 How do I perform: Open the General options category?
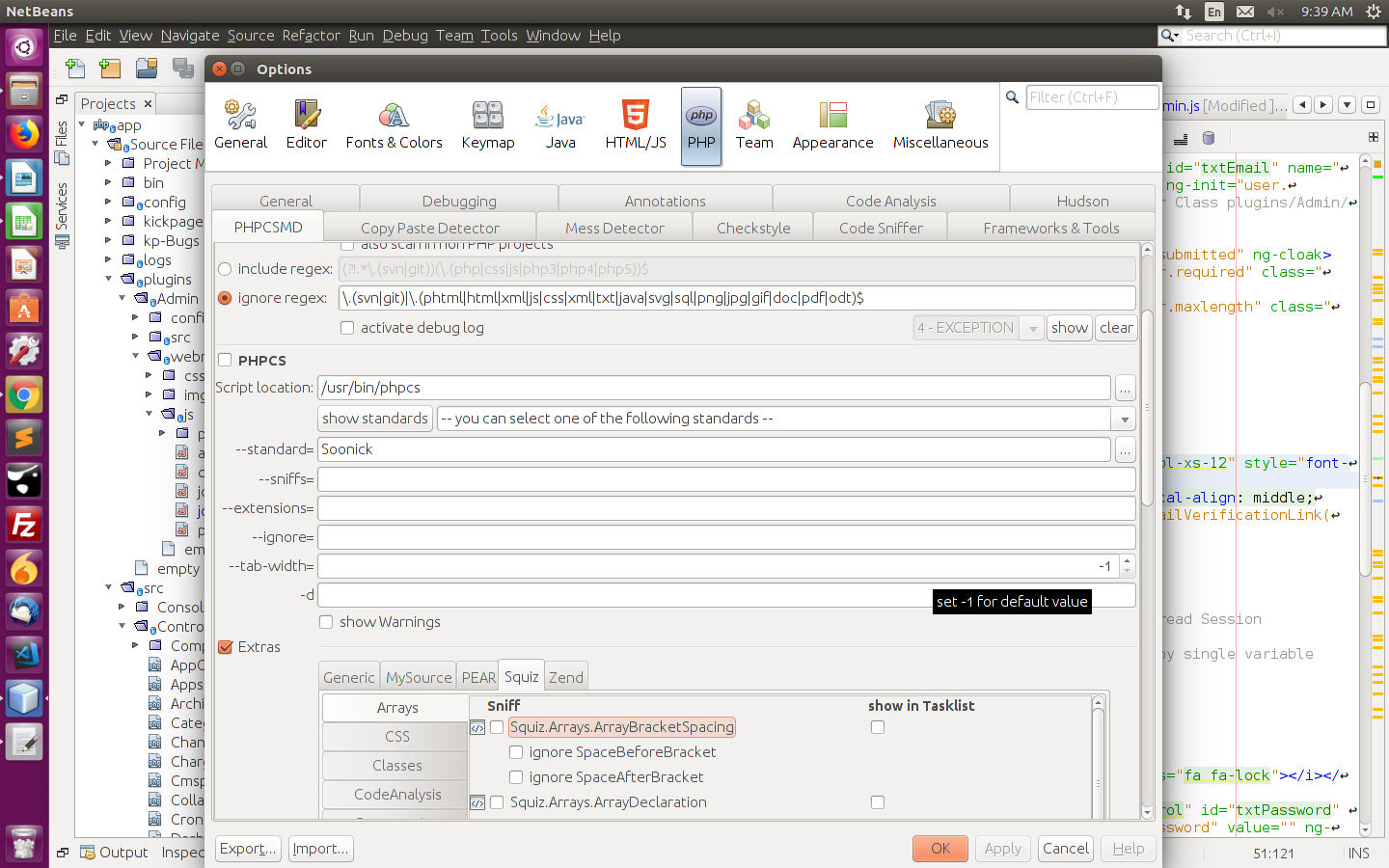[x=240, y=126]
